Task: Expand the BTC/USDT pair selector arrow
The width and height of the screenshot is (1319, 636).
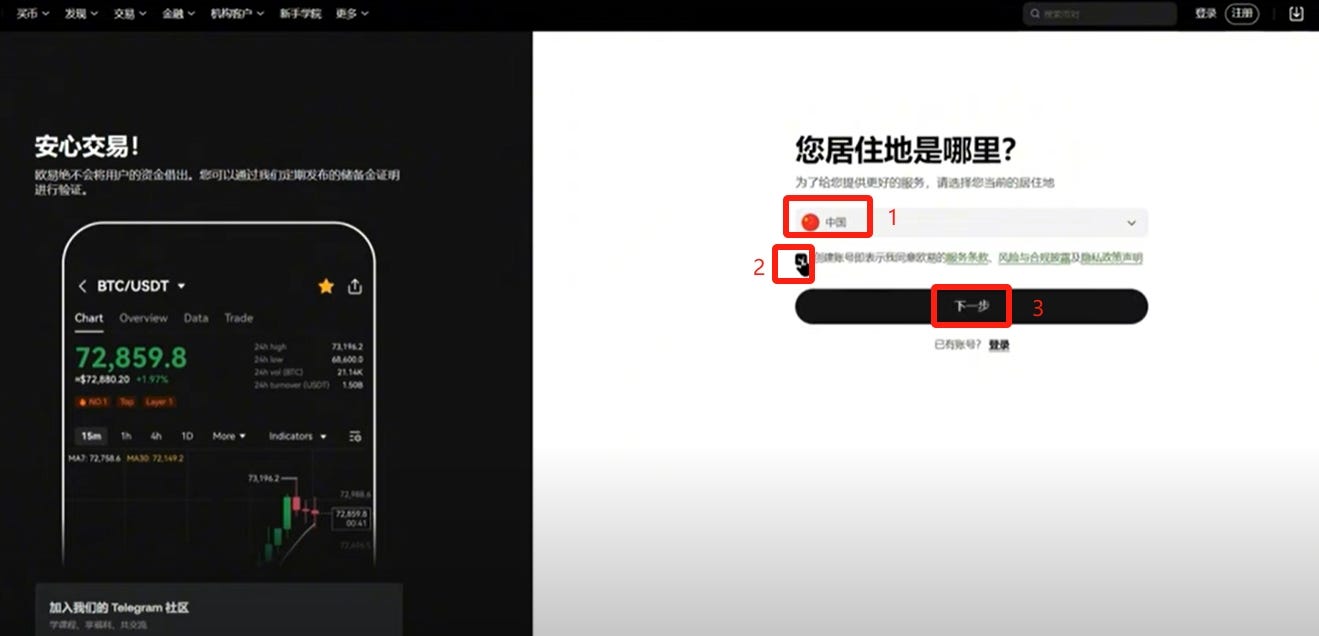Action: (181, 286)
